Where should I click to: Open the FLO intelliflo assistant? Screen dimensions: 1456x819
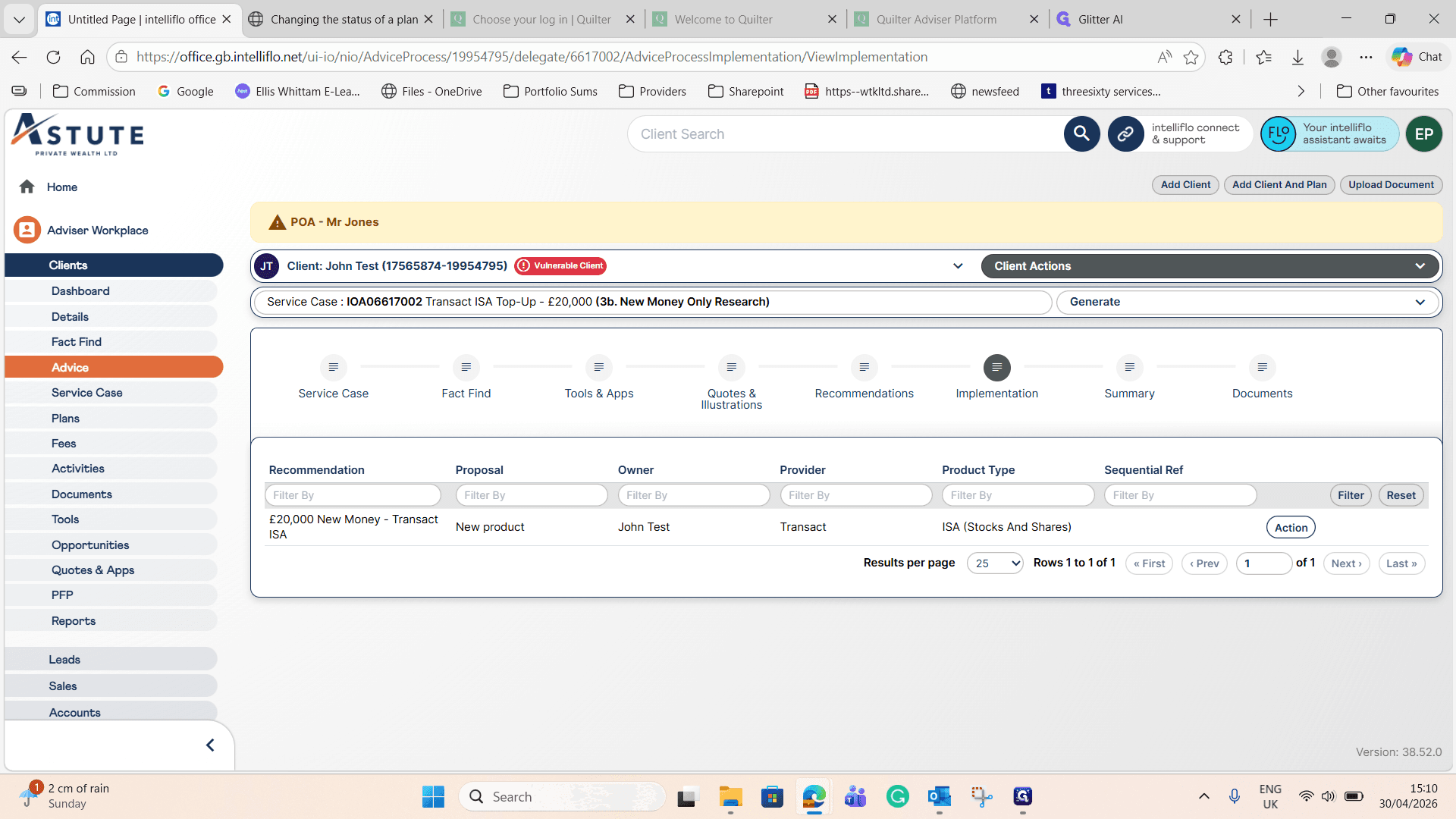coord(1278,134)
